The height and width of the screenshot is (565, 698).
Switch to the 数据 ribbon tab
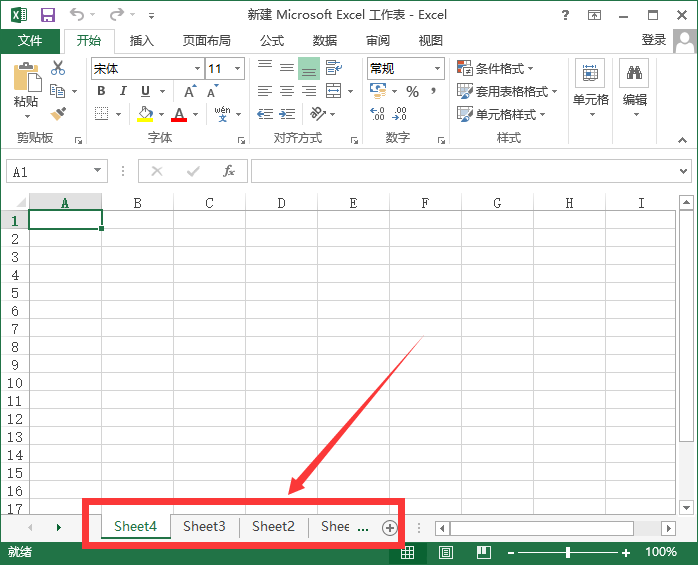(x=325, y=41)
